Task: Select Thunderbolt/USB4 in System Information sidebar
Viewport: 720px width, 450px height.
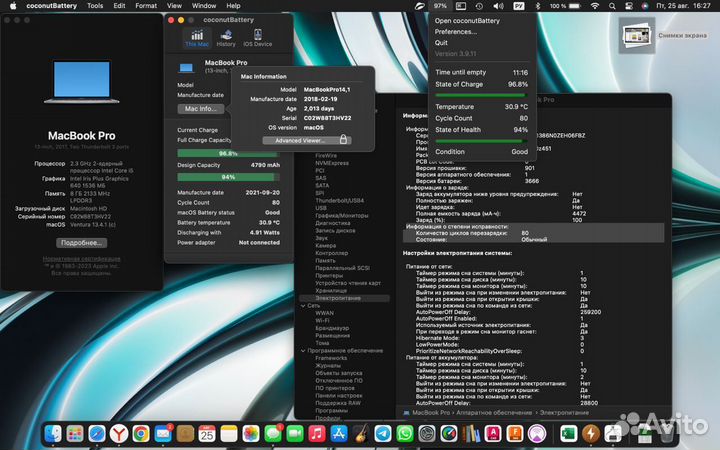Action: coord(339,201)
